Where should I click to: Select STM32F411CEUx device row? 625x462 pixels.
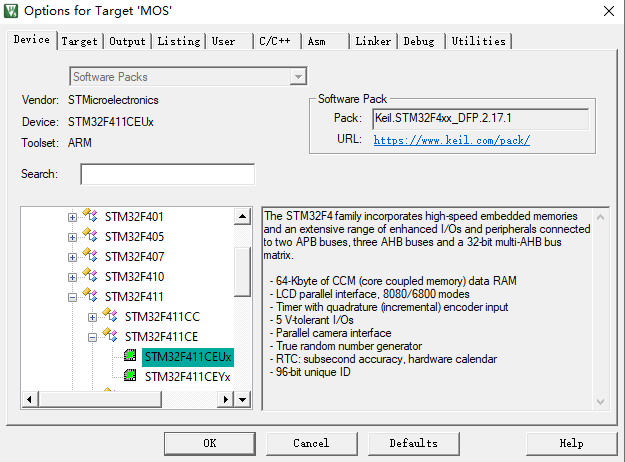pyautogui.click(x=188, y=357)
